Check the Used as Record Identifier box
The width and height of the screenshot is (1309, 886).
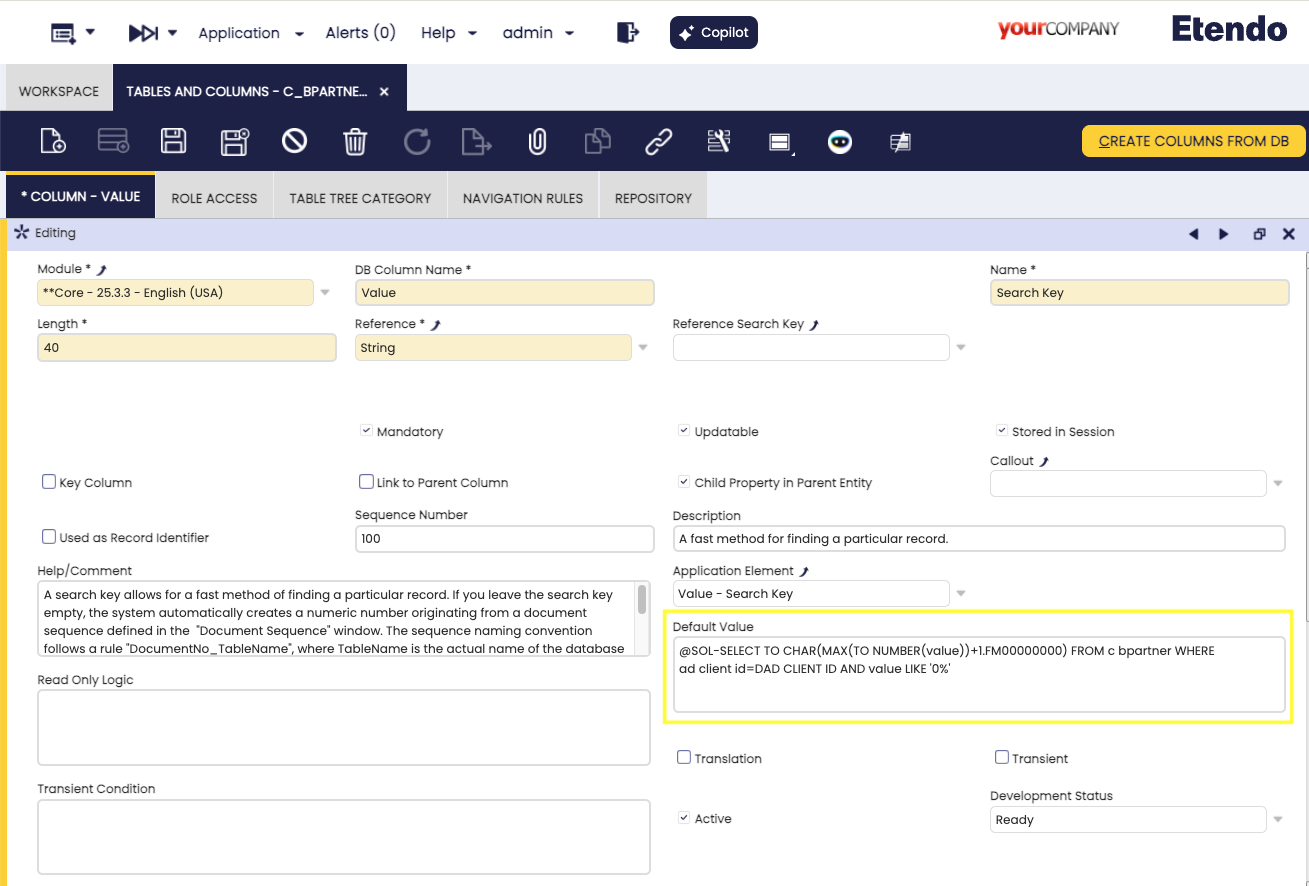48,537
